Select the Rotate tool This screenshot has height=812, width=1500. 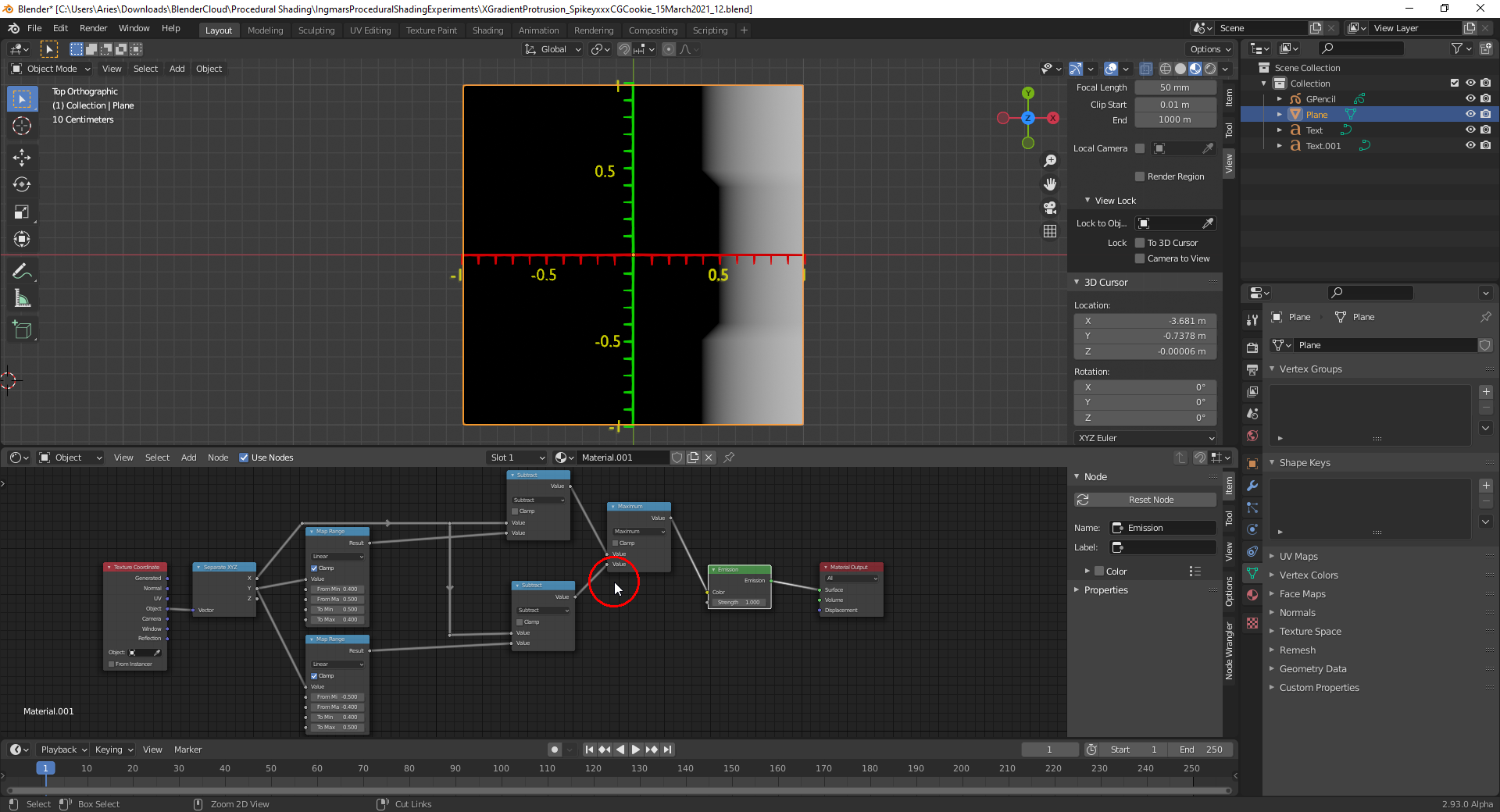click(22, 185)
